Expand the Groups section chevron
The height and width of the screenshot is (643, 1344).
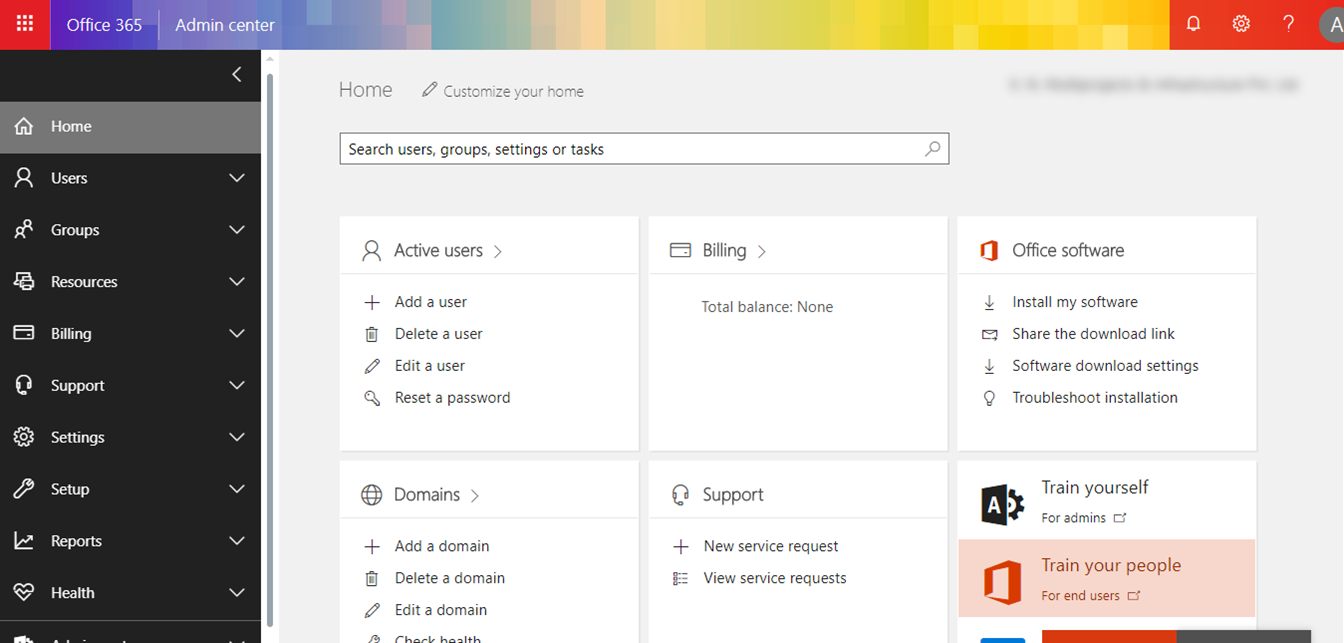pyautogui.click(x=237, y=230)
